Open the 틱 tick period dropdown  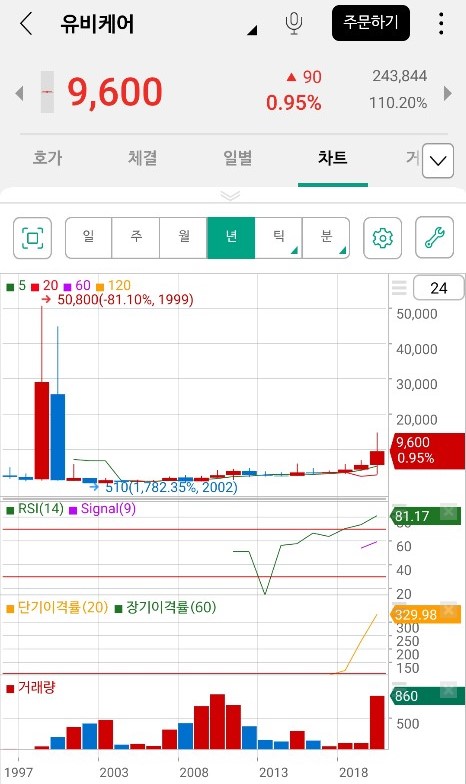coord(278,238)
